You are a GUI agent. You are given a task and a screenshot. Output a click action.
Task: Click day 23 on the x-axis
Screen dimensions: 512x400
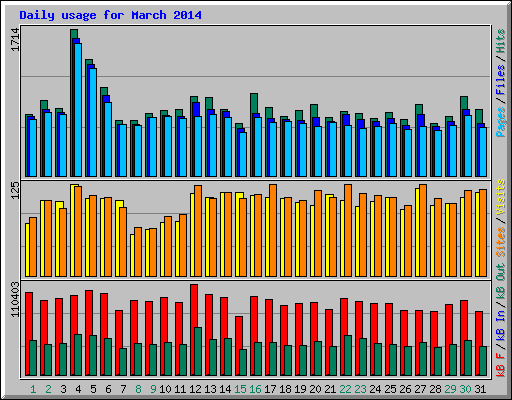360,389
